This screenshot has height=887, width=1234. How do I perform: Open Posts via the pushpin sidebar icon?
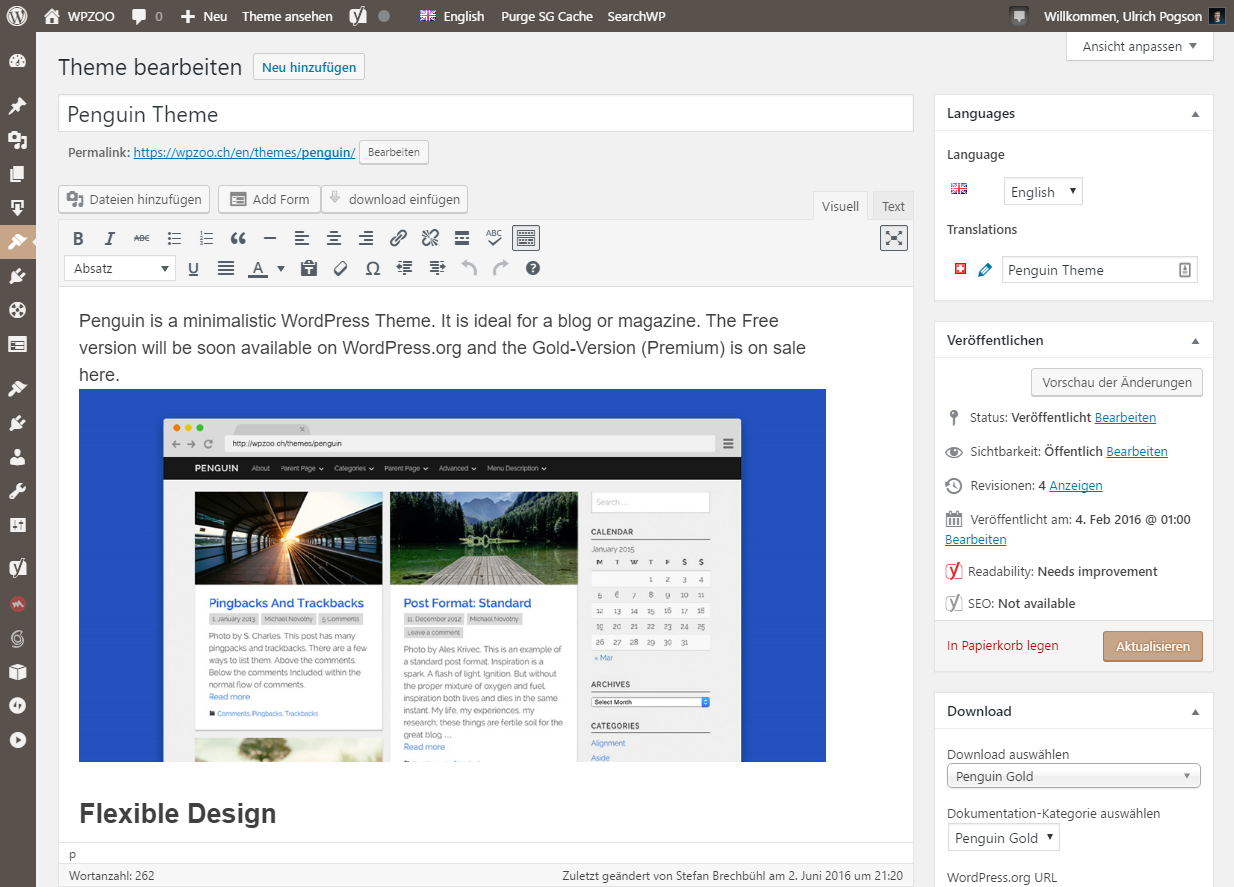click(x=17, y=105)
